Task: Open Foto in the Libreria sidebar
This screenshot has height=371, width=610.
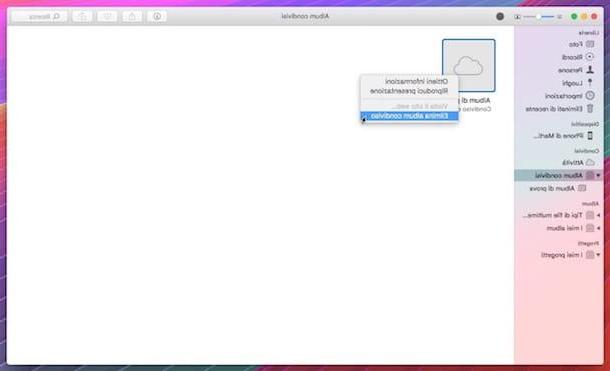Action: [581, 44]
